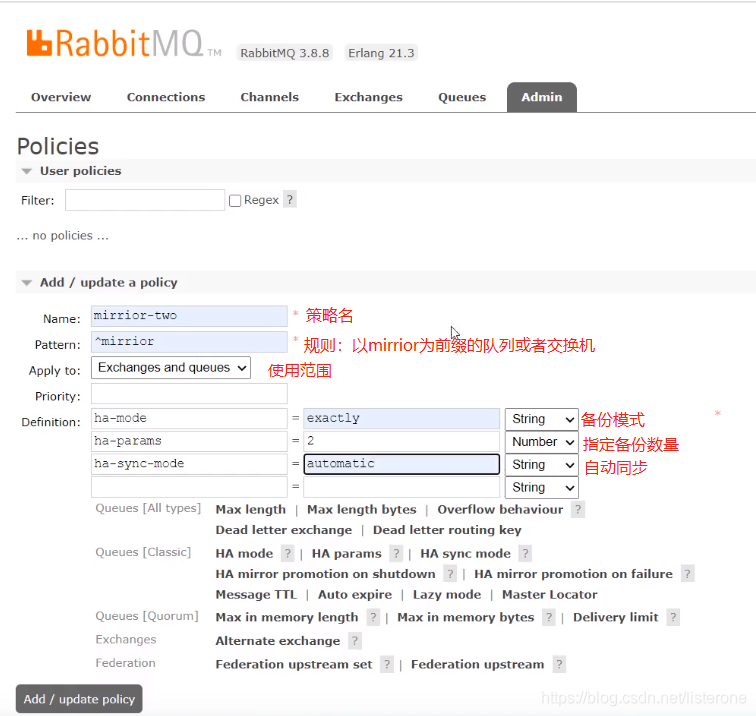Click the HA sync mode link
756x716 pixels.
pos(465,554)
